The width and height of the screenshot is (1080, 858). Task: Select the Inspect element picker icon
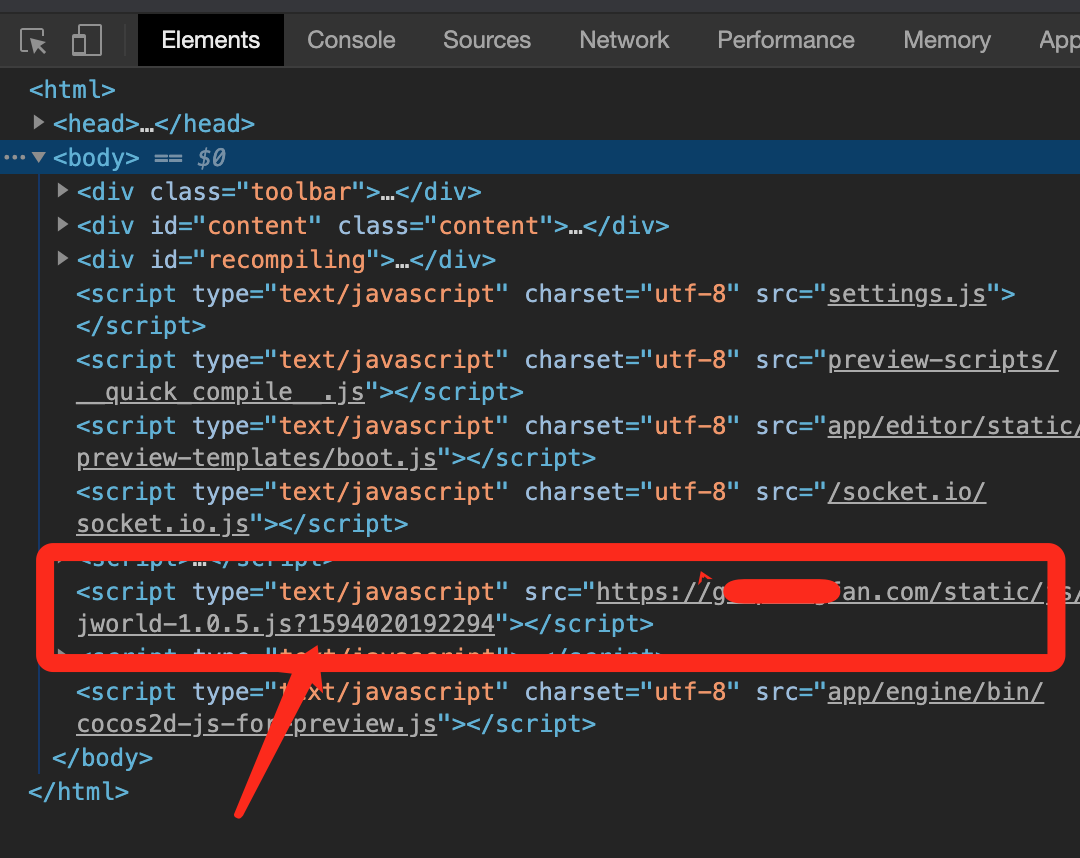[33, 40]
